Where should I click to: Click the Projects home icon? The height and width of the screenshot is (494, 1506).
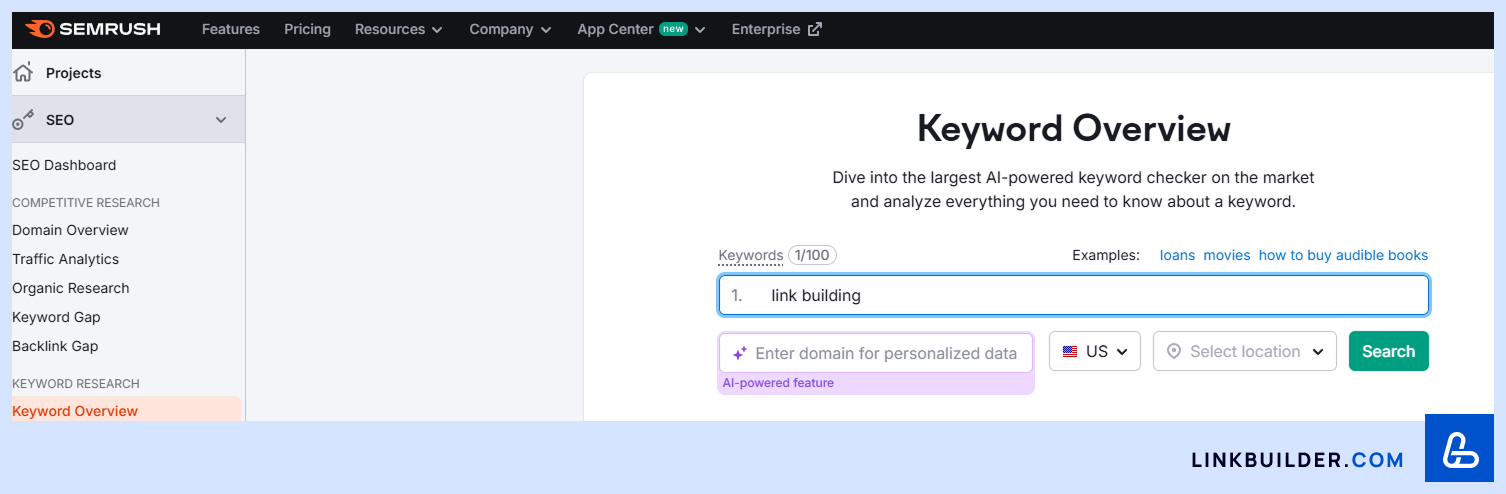click(x=23, y=72)
